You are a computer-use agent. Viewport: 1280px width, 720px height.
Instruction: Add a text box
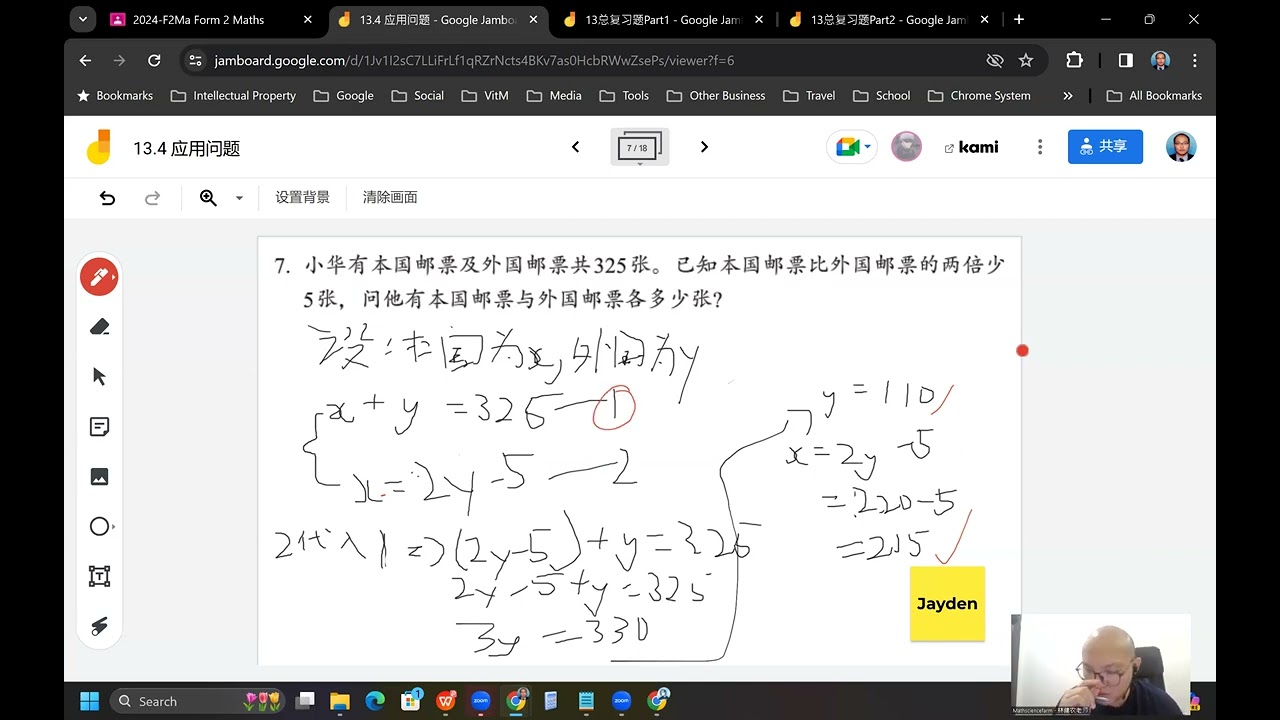tap(99, 576)
